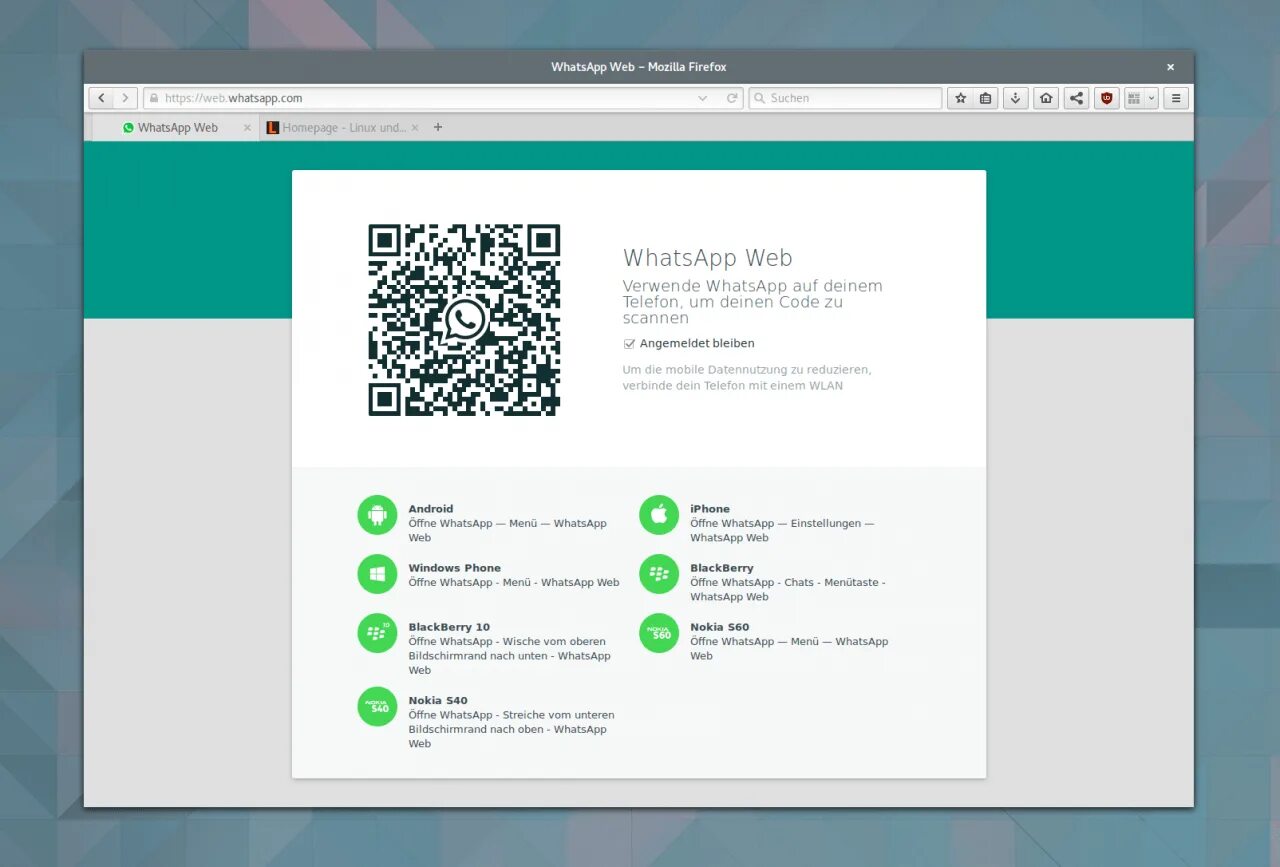Screen dimensions: 1280x867
Task: Click 'Öffne WhatsApp - Chats - Menütaste' text
Action: point(788,589)
